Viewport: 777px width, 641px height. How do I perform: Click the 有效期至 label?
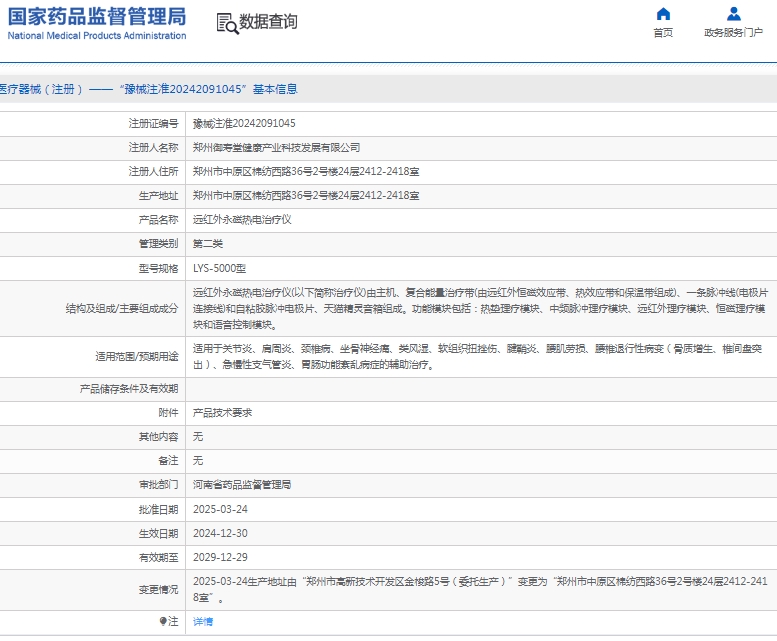[158, 557]
